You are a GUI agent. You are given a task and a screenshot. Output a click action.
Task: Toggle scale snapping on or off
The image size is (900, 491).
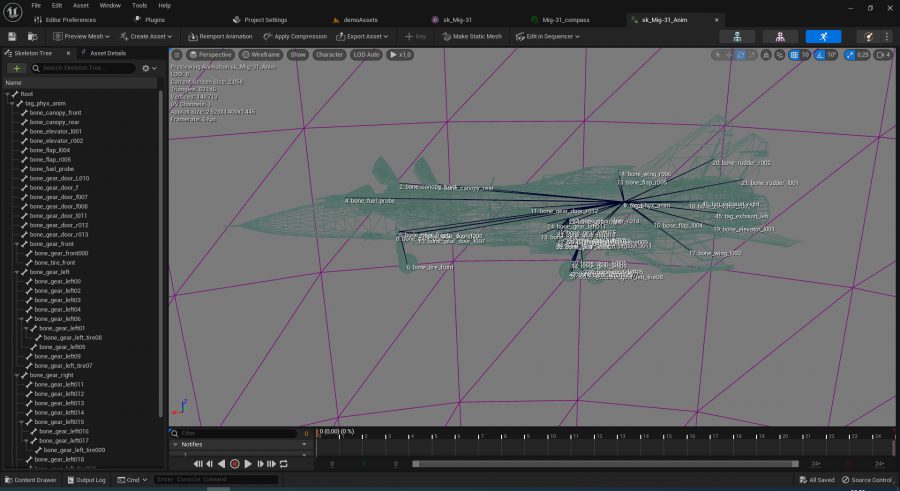click(x=849, y=55)
